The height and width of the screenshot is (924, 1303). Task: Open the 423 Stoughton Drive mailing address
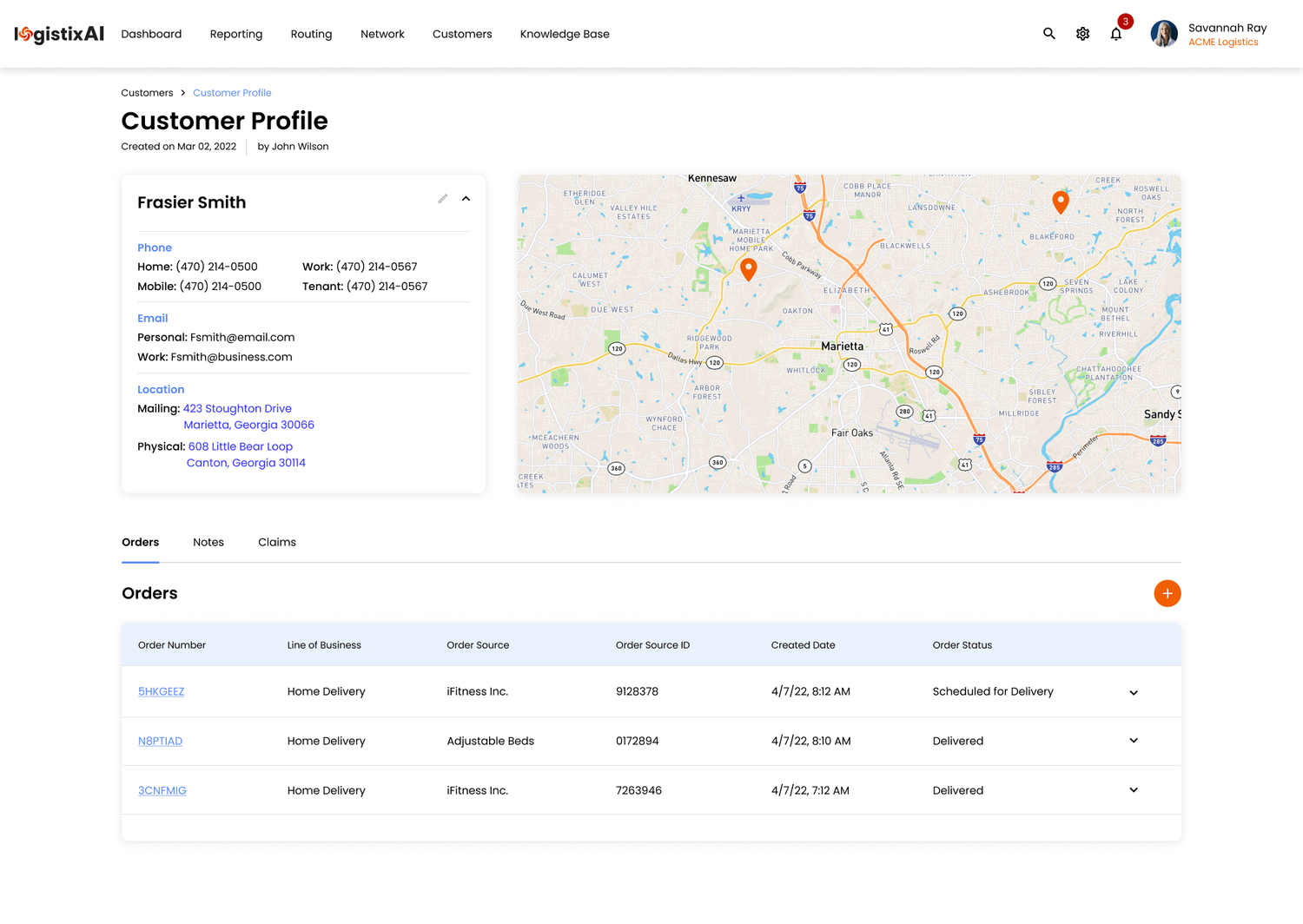point(237,408)
